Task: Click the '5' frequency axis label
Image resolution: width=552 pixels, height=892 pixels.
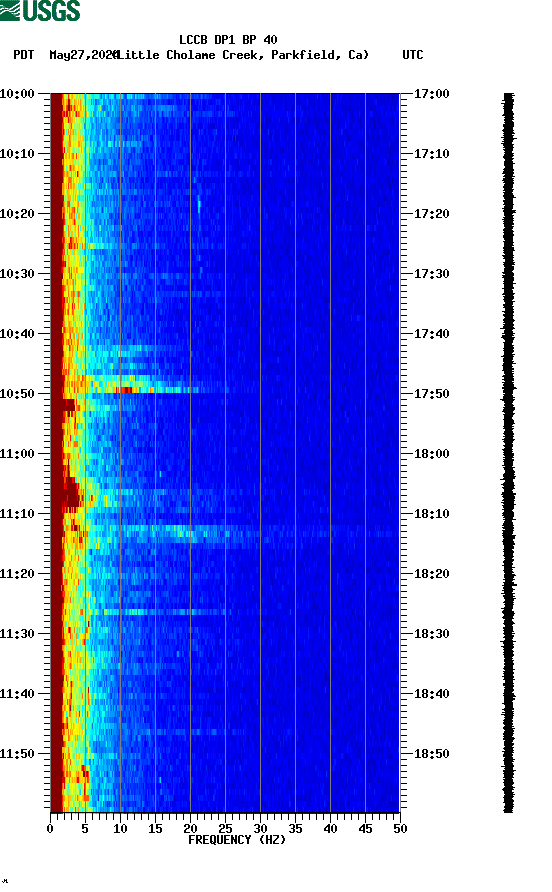Action: click(85, 829)
